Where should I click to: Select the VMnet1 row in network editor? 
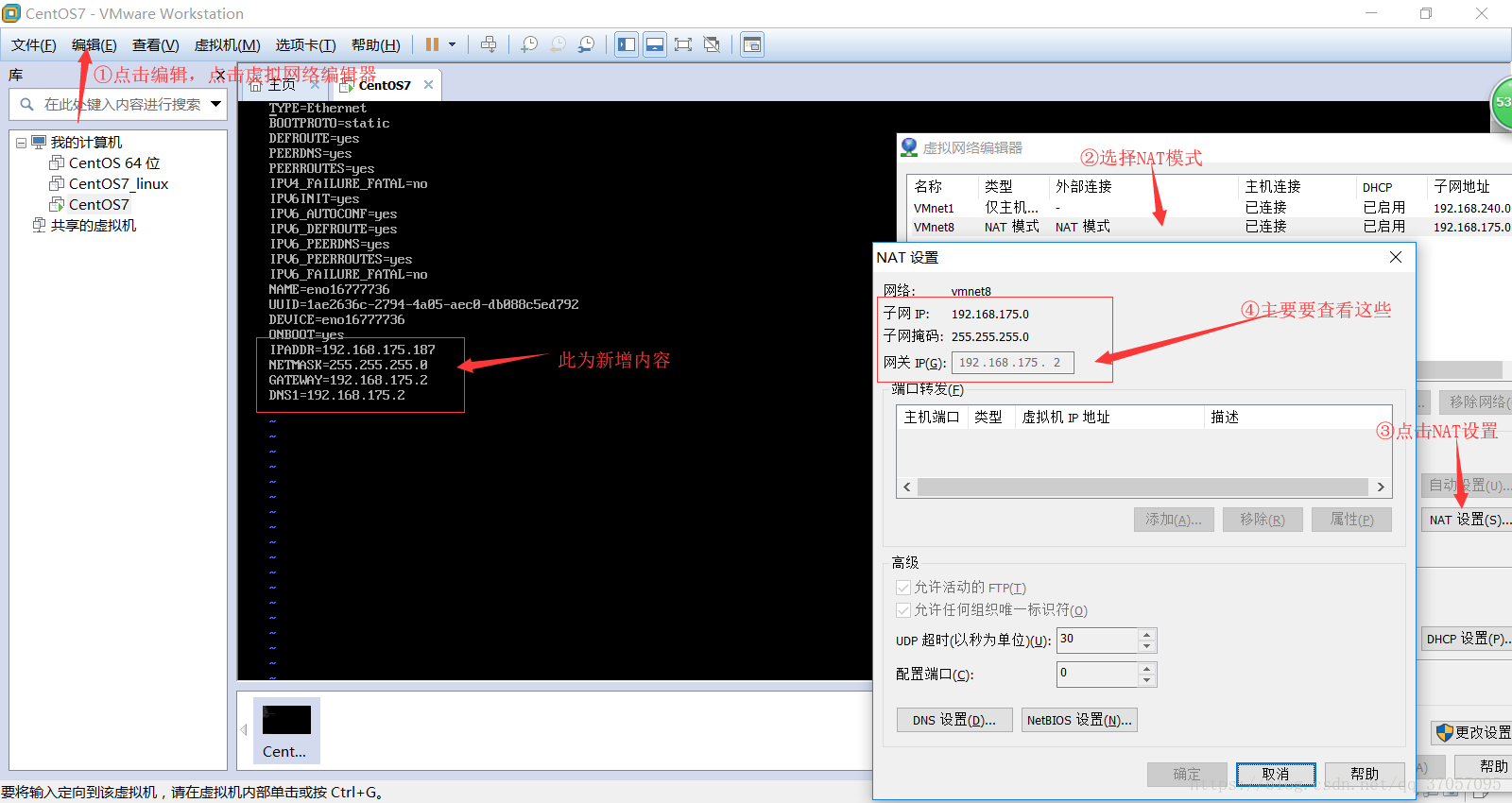1209,208
